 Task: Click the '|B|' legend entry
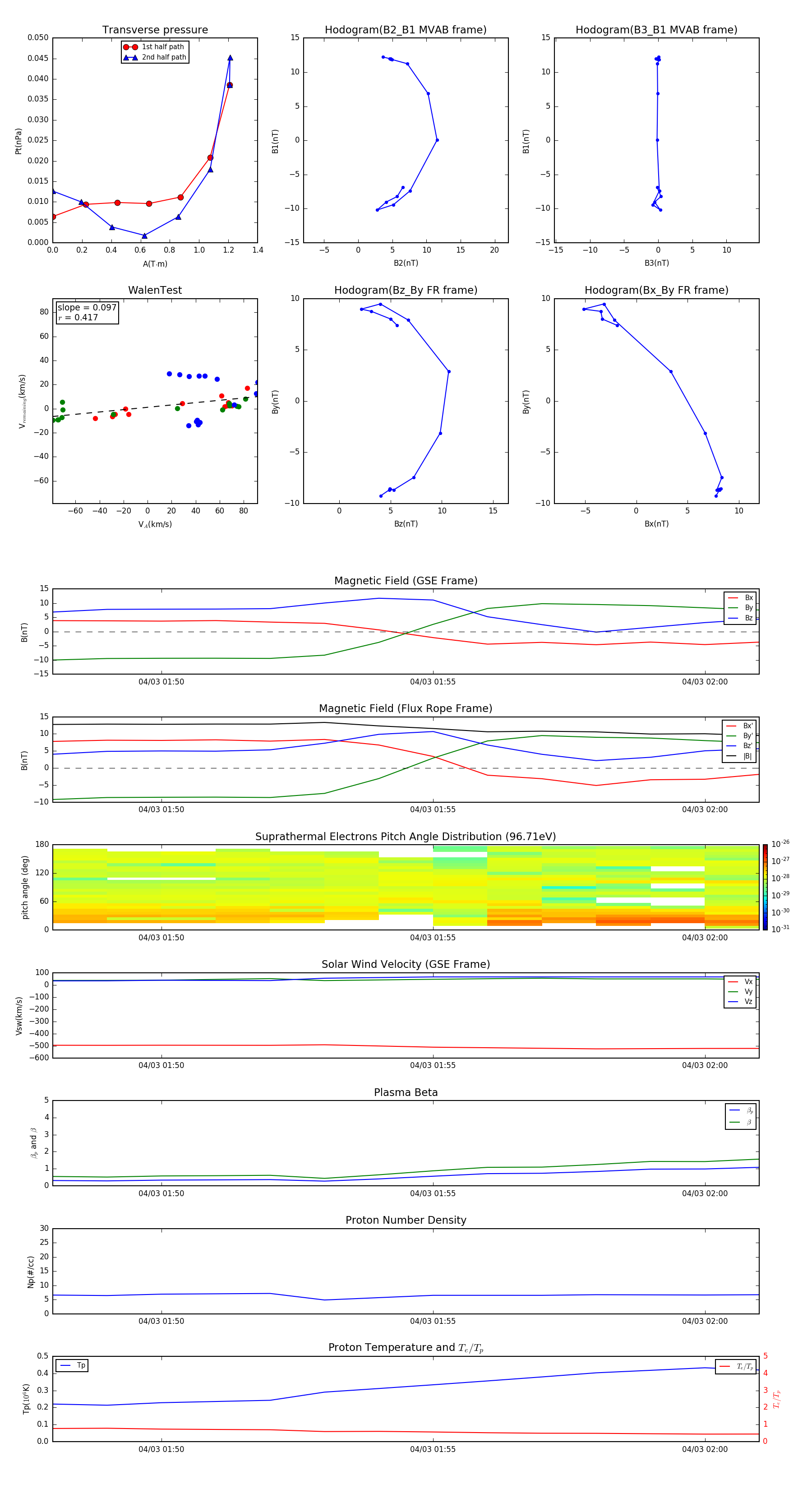pyautogui.click(x=739, y=756)
